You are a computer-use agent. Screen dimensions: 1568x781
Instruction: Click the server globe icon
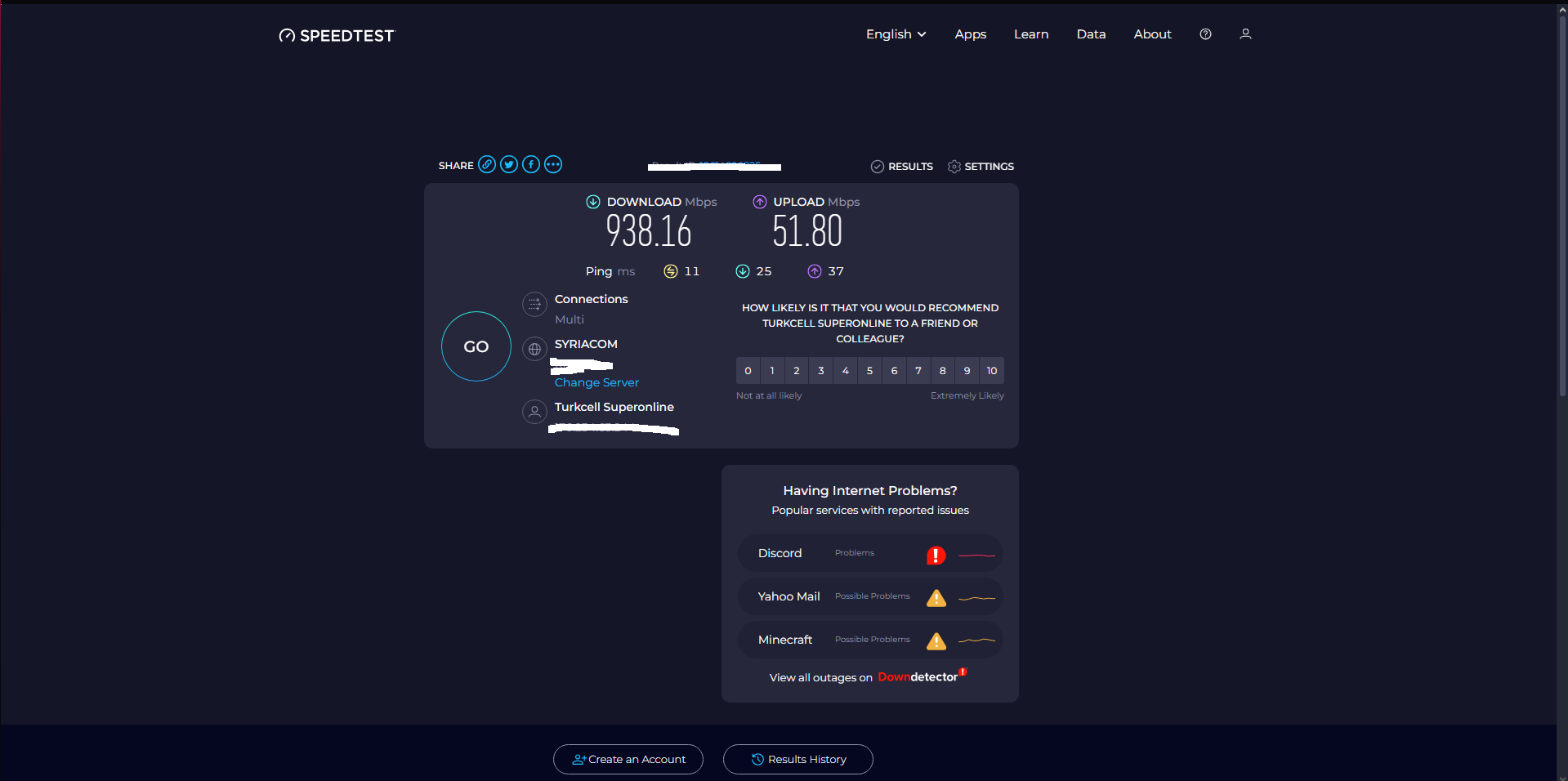534,349
